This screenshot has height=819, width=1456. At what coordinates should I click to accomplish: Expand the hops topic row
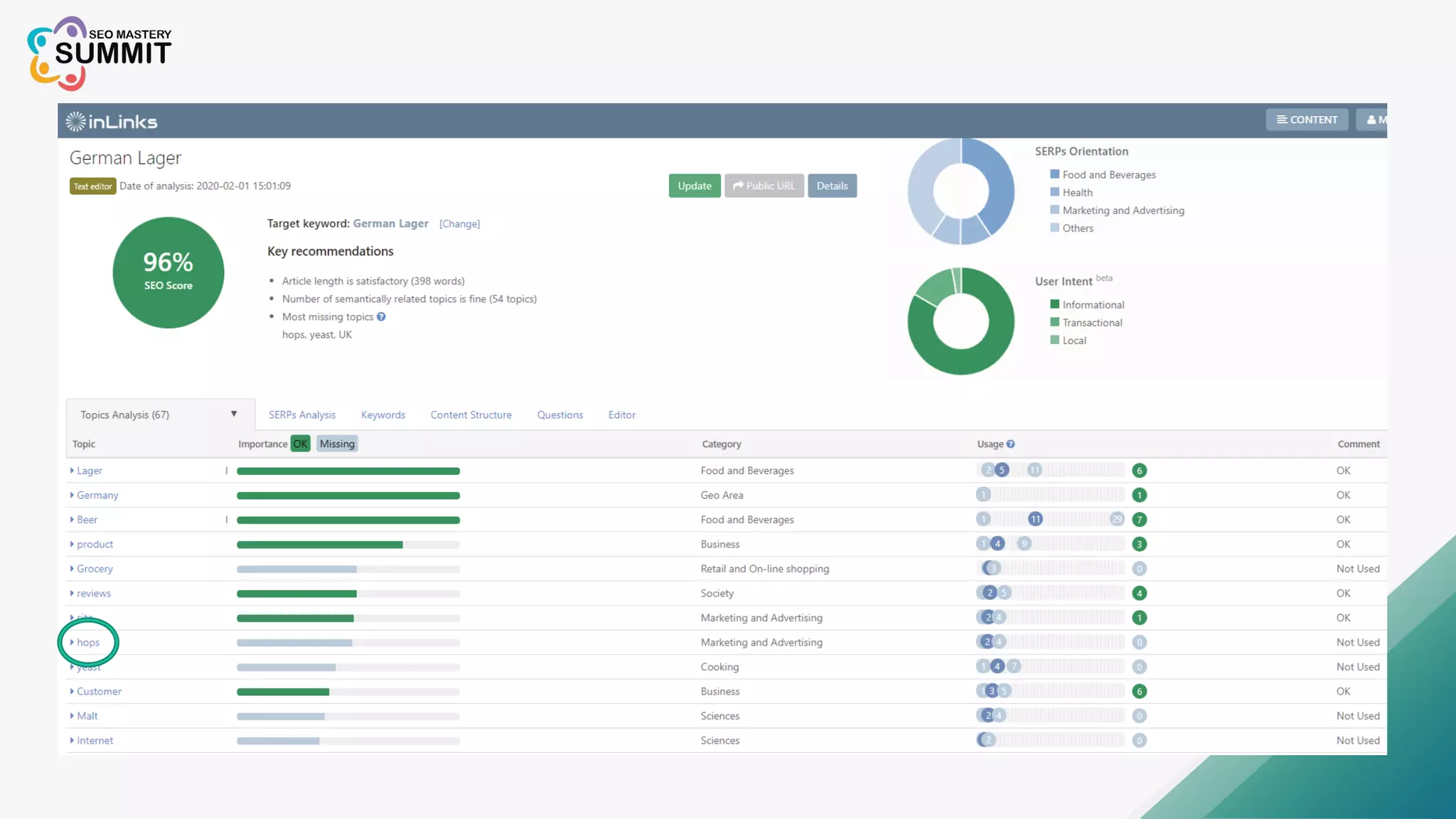tap(72, 643)
